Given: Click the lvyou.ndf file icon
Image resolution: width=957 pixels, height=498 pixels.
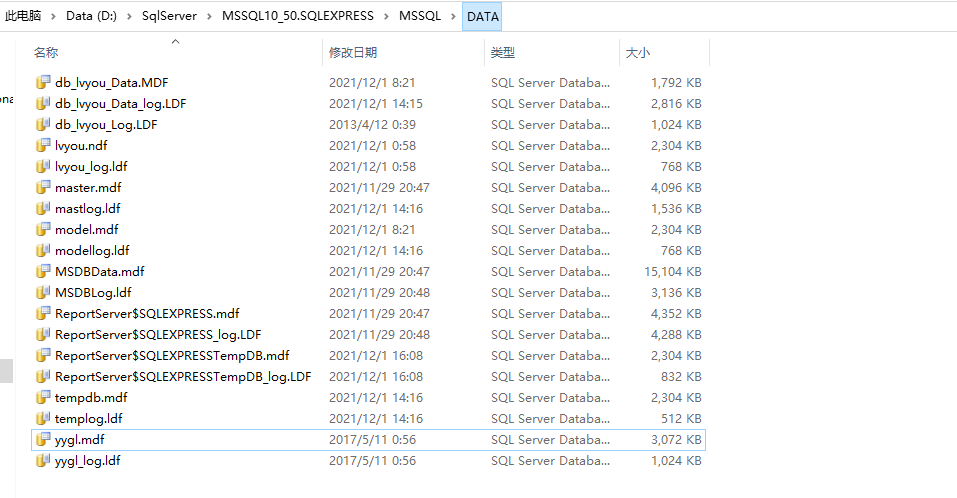Looking at the screenshot, I should tap(43, 145).
